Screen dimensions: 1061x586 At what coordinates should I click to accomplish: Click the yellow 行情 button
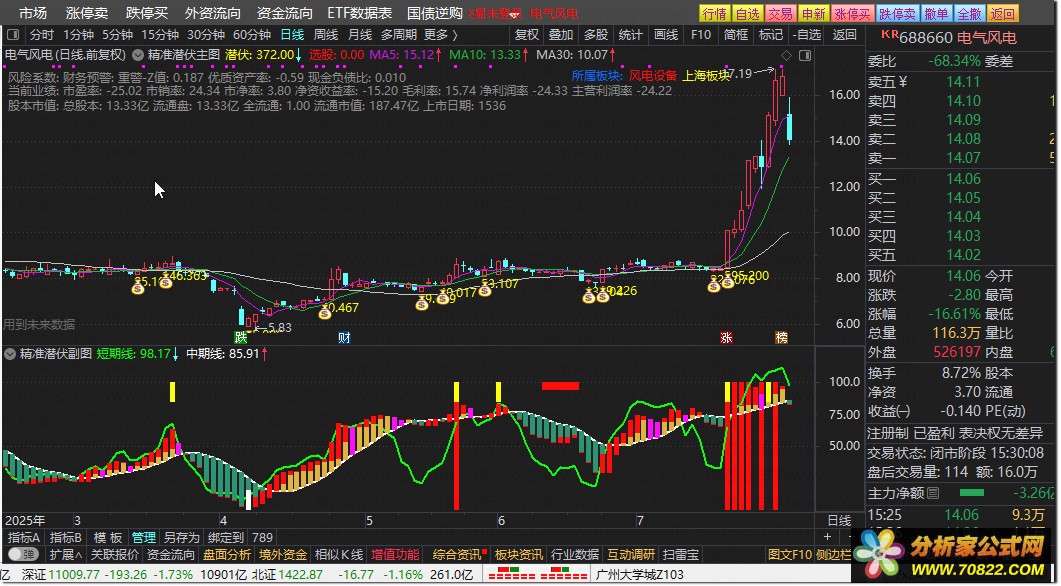(x=715, y=14)
